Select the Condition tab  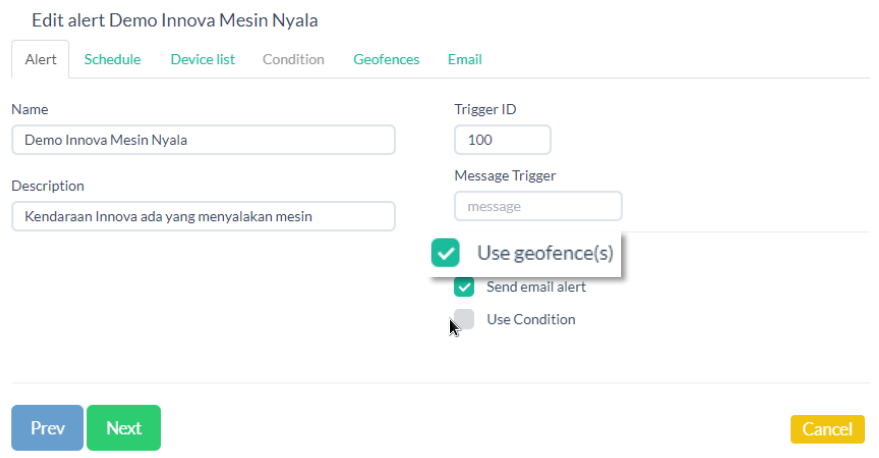[x=293, y=59]
